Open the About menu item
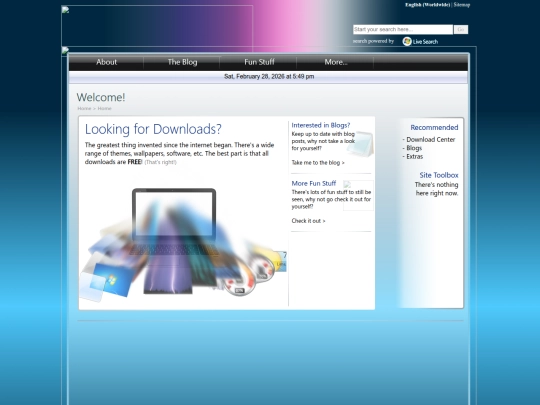540x405 pixels. (106, 62)
